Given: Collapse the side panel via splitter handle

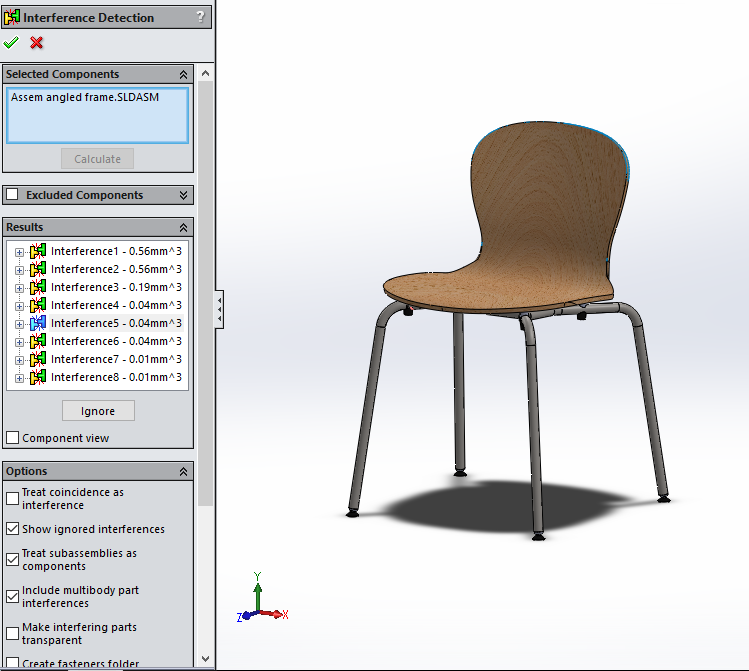Looking at the screenshot, I should (219, 309).
